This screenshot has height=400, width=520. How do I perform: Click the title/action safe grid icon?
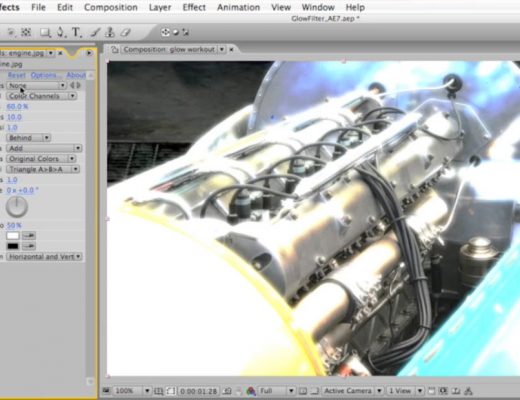tap(159, 391)
